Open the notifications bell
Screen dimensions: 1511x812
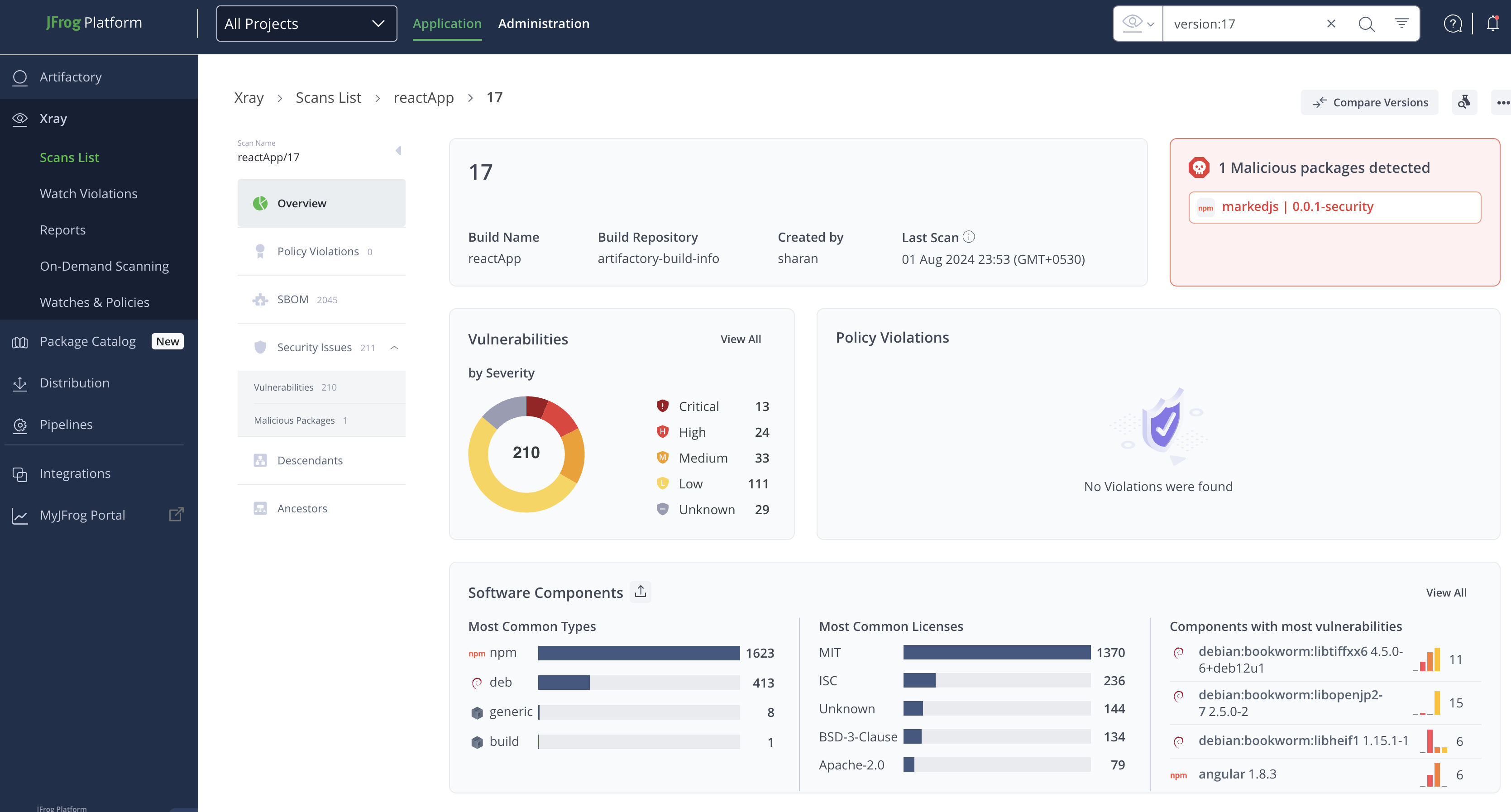point(1492,24)
